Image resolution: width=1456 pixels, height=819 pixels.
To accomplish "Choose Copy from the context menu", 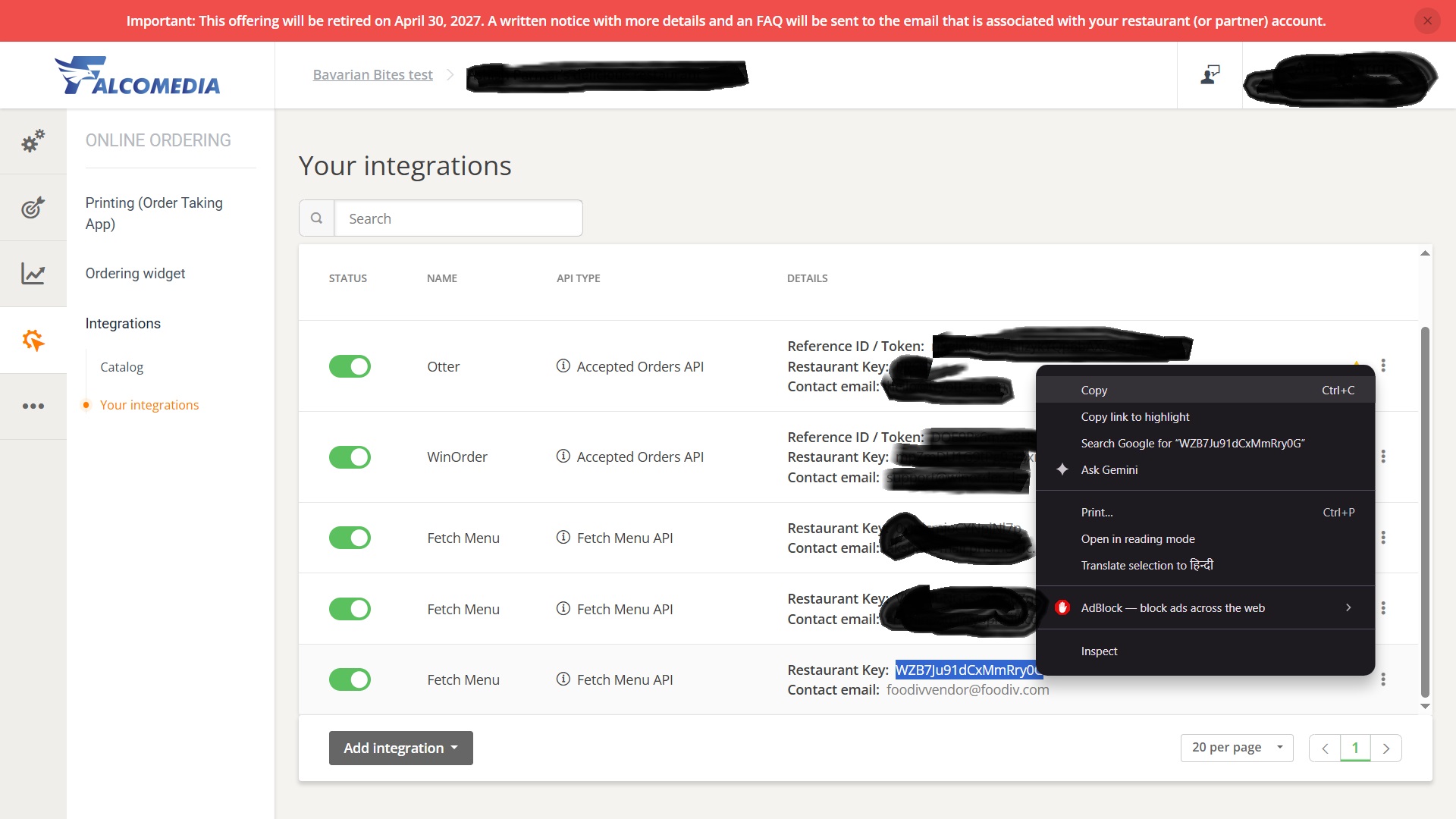I will pyautogui.click(x=1205, y=390).
